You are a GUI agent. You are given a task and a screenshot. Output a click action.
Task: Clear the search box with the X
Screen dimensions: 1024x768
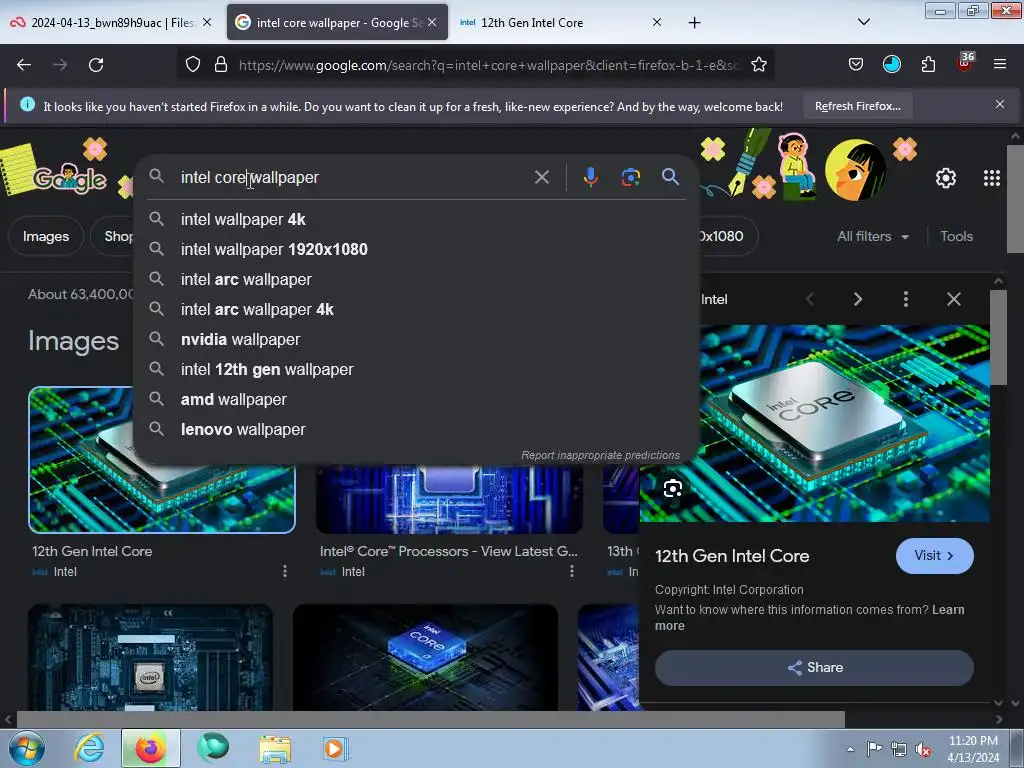pos(541,177)
